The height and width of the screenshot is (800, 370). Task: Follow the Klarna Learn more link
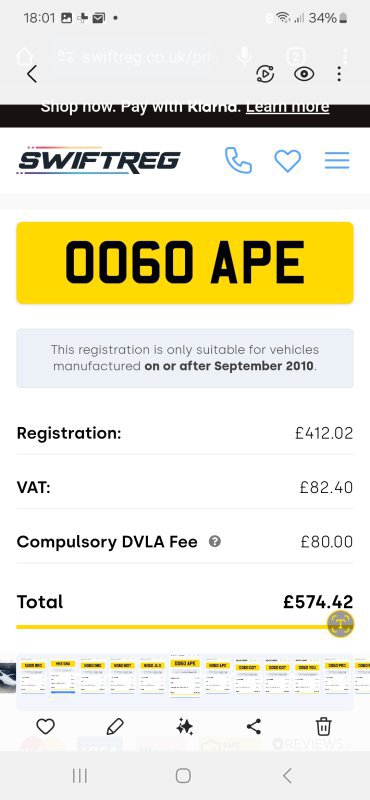(287, 107)
